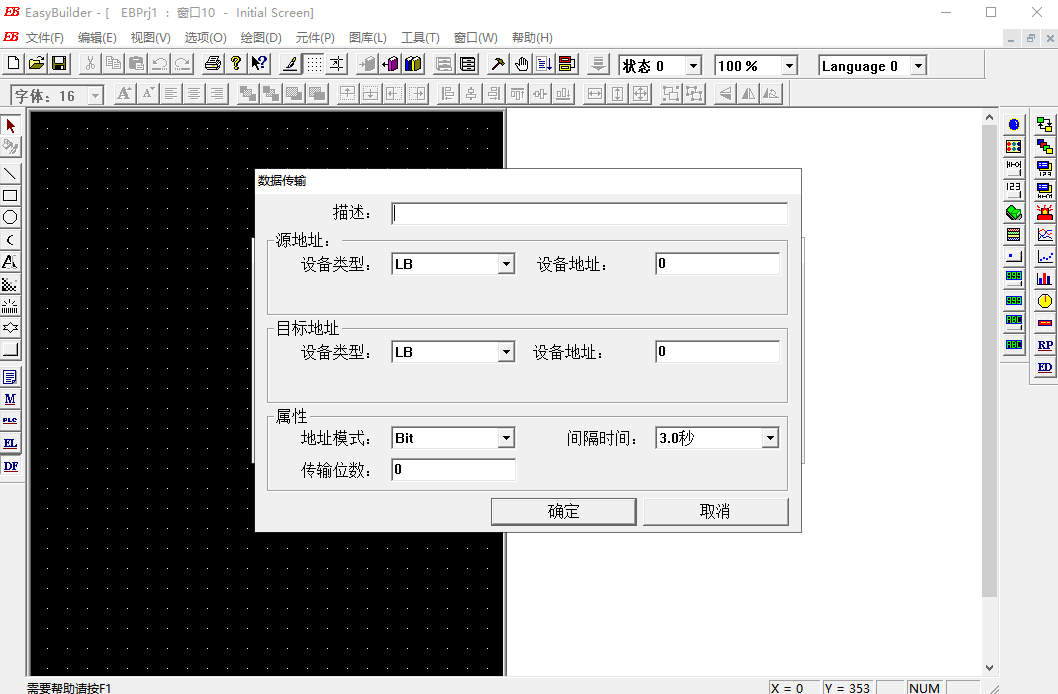Screen dimensions: 1058x694
Task: Select the blue Bit Lamp icon
Action: click(x=1013, y=125)
